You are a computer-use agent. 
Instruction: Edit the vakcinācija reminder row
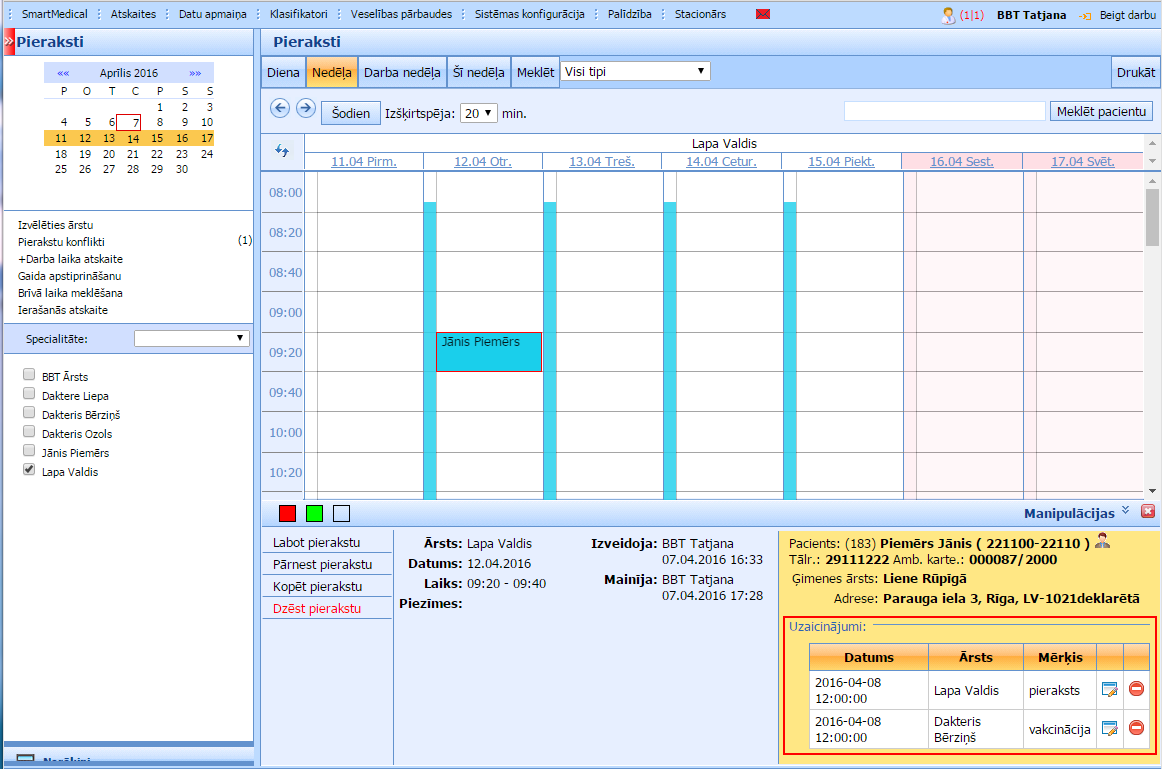(1109, 728)
